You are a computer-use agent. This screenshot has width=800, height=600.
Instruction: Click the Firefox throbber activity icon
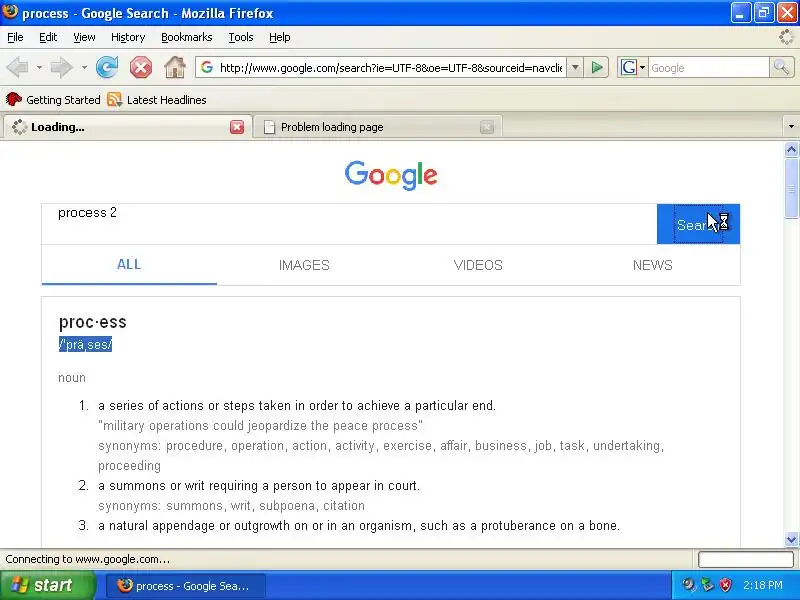[786, 37]
